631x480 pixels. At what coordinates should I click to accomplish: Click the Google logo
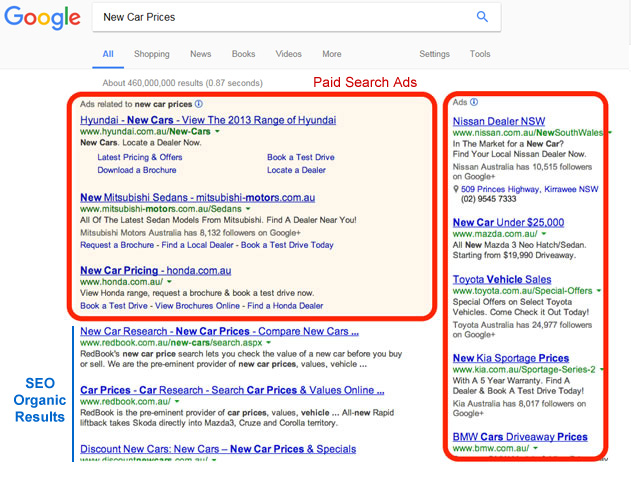click(42, 17)
